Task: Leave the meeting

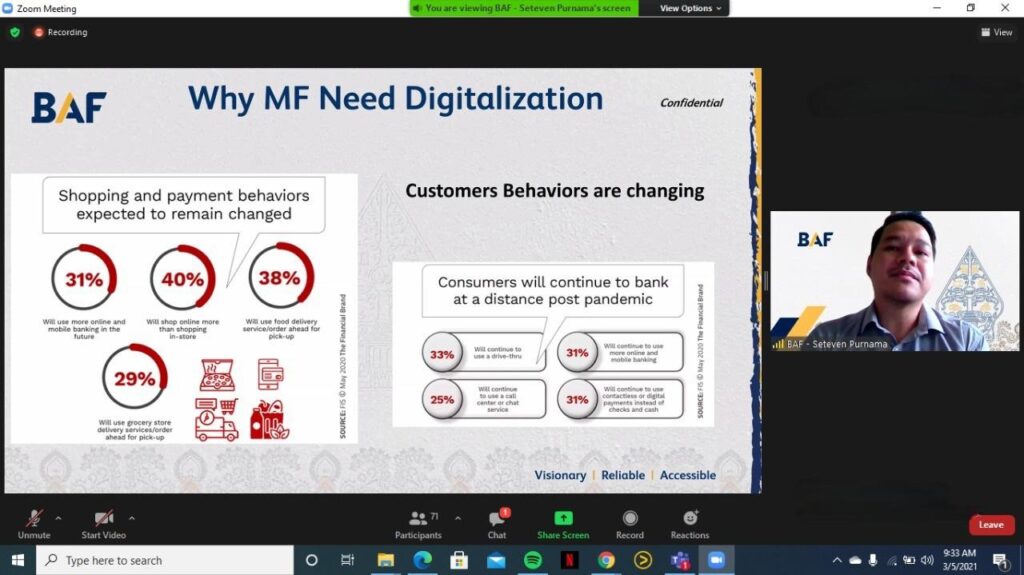Action: point(991,525)
